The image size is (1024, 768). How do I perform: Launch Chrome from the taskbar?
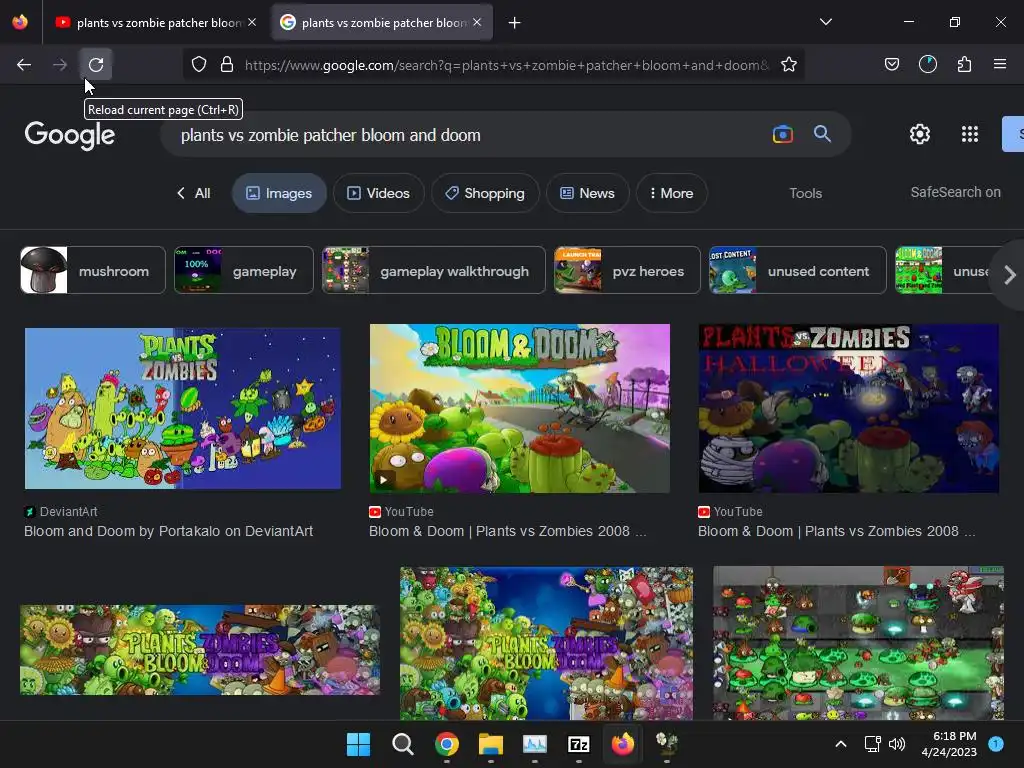click(447, 744)
